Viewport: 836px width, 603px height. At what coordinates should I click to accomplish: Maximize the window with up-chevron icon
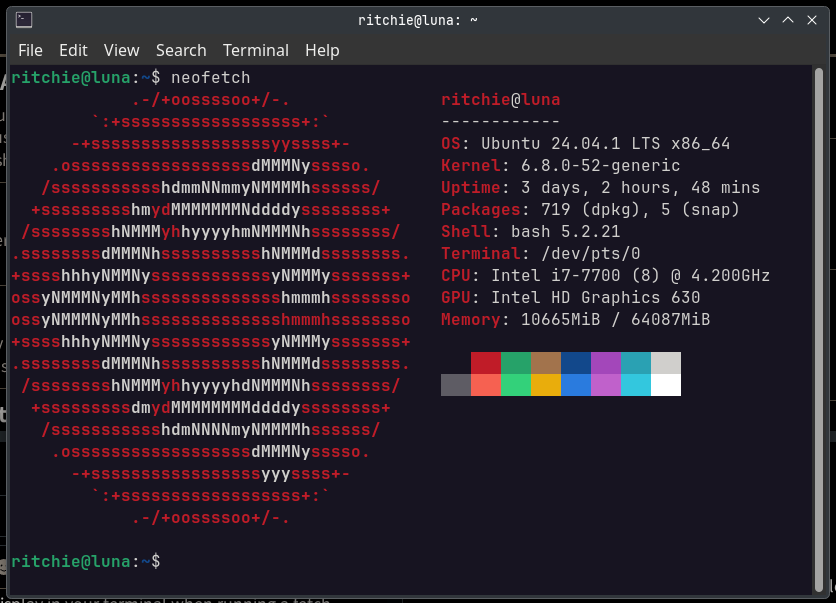pos(787,20)
